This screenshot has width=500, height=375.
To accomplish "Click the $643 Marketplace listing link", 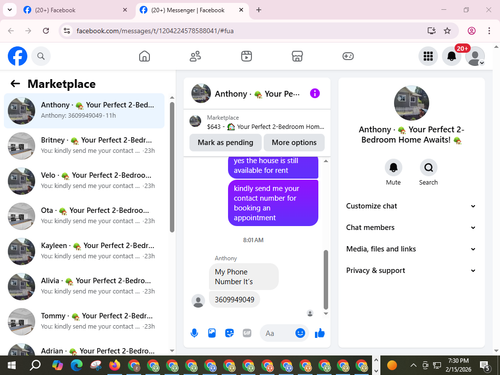I will point(257,122).
